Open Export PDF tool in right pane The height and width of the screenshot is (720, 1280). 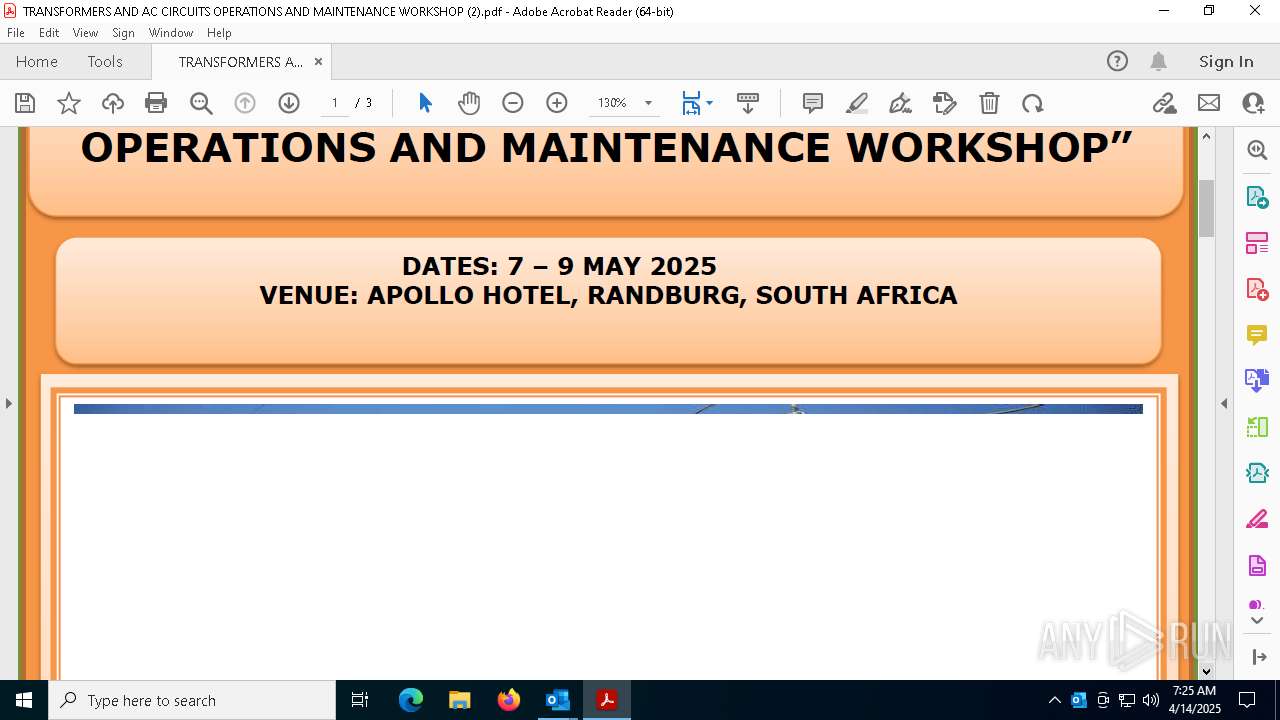click(1257, 197)
